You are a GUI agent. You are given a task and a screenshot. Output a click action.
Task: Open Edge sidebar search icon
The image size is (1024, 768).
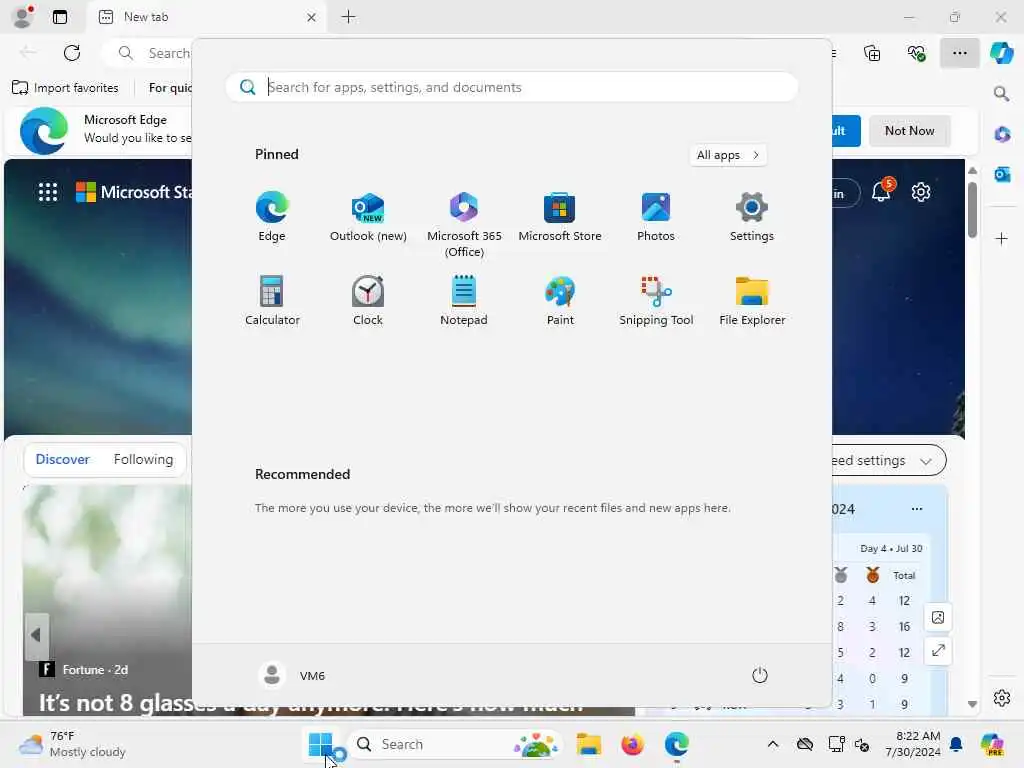(x=1001, y=93)
